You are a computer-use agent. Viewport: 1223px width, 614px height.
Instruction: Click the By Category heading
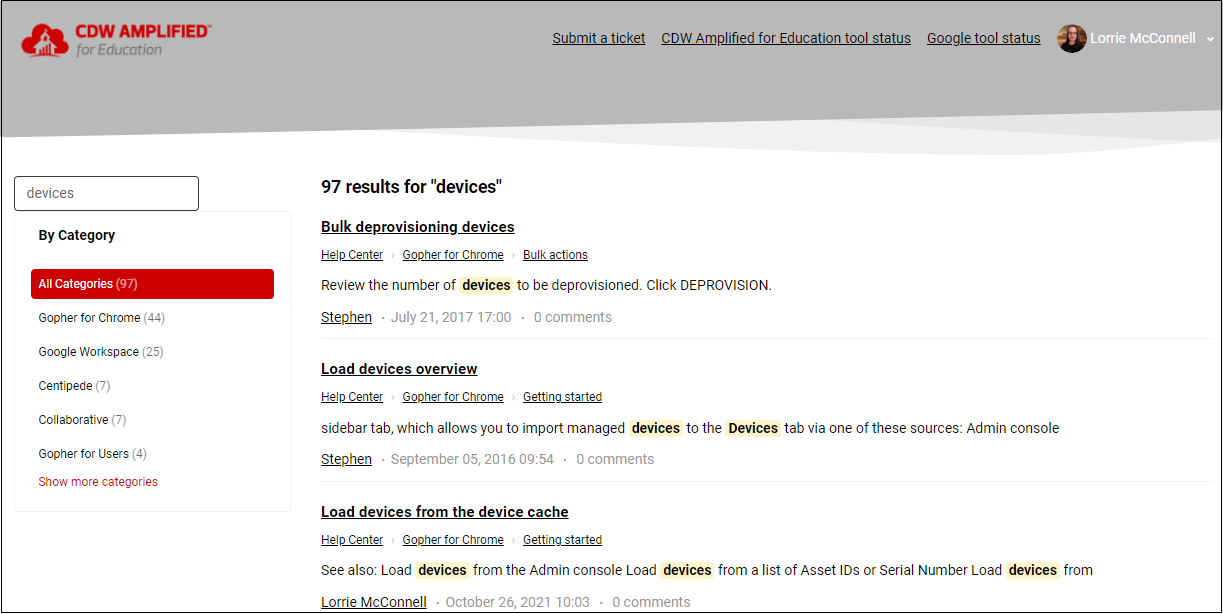tap(77, 235)
